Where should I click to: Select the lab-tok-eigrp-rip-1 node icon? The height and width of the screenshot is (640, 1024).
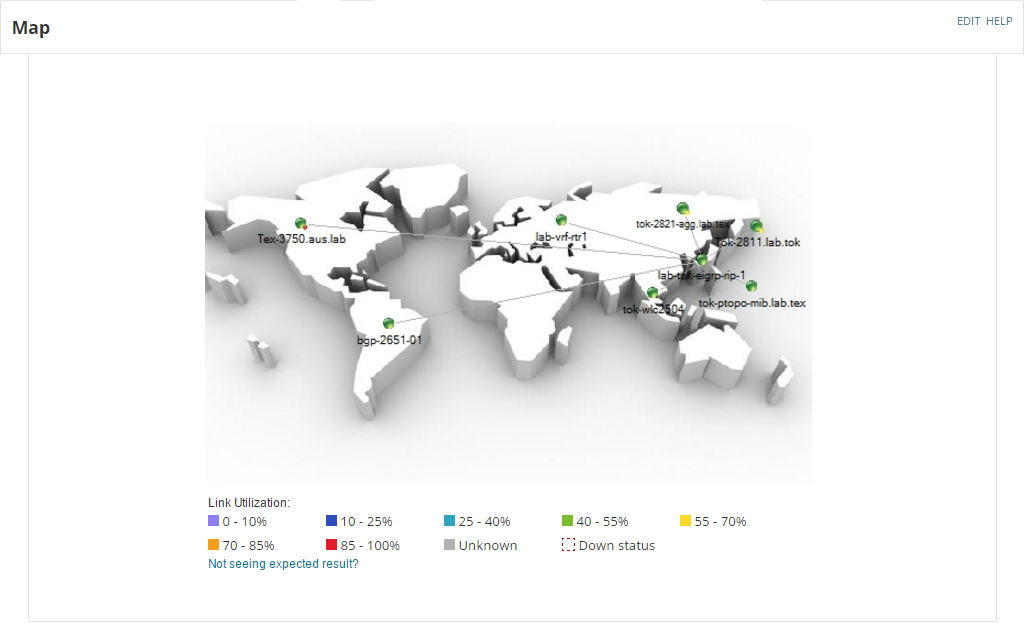click(x=702, y=260)
